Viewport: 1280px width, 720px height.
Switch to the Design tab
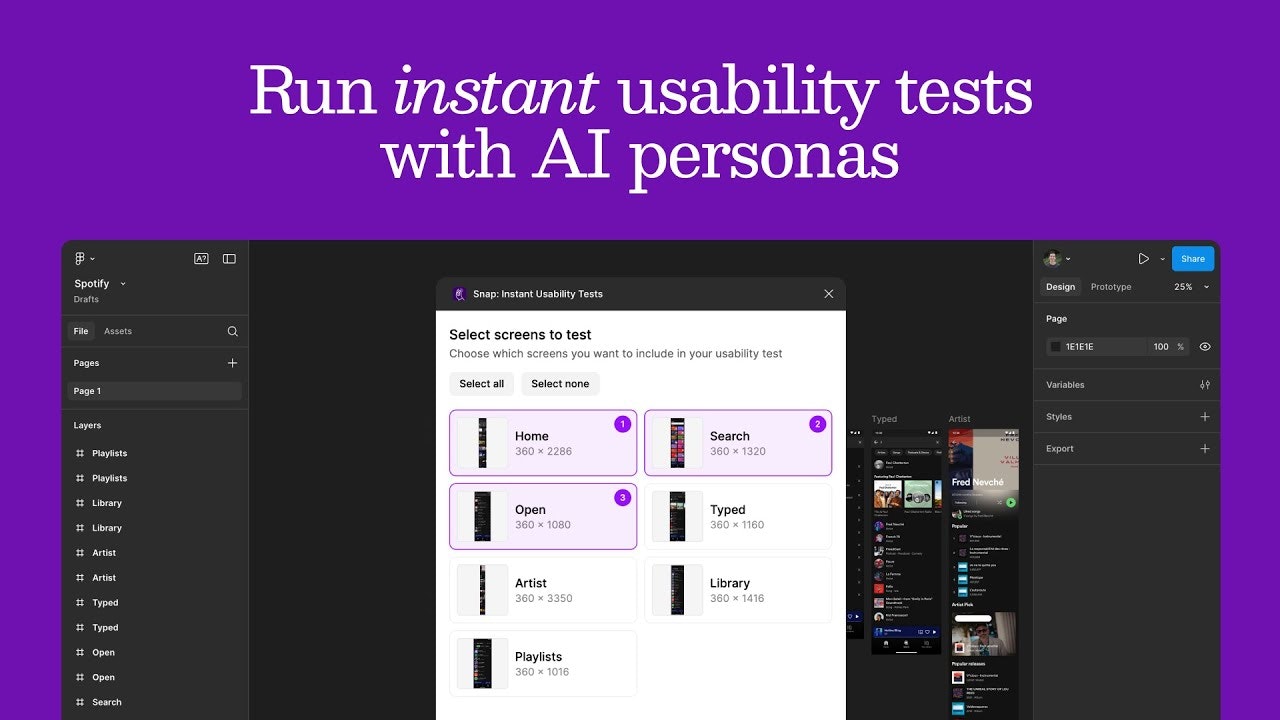[1060, 287]
